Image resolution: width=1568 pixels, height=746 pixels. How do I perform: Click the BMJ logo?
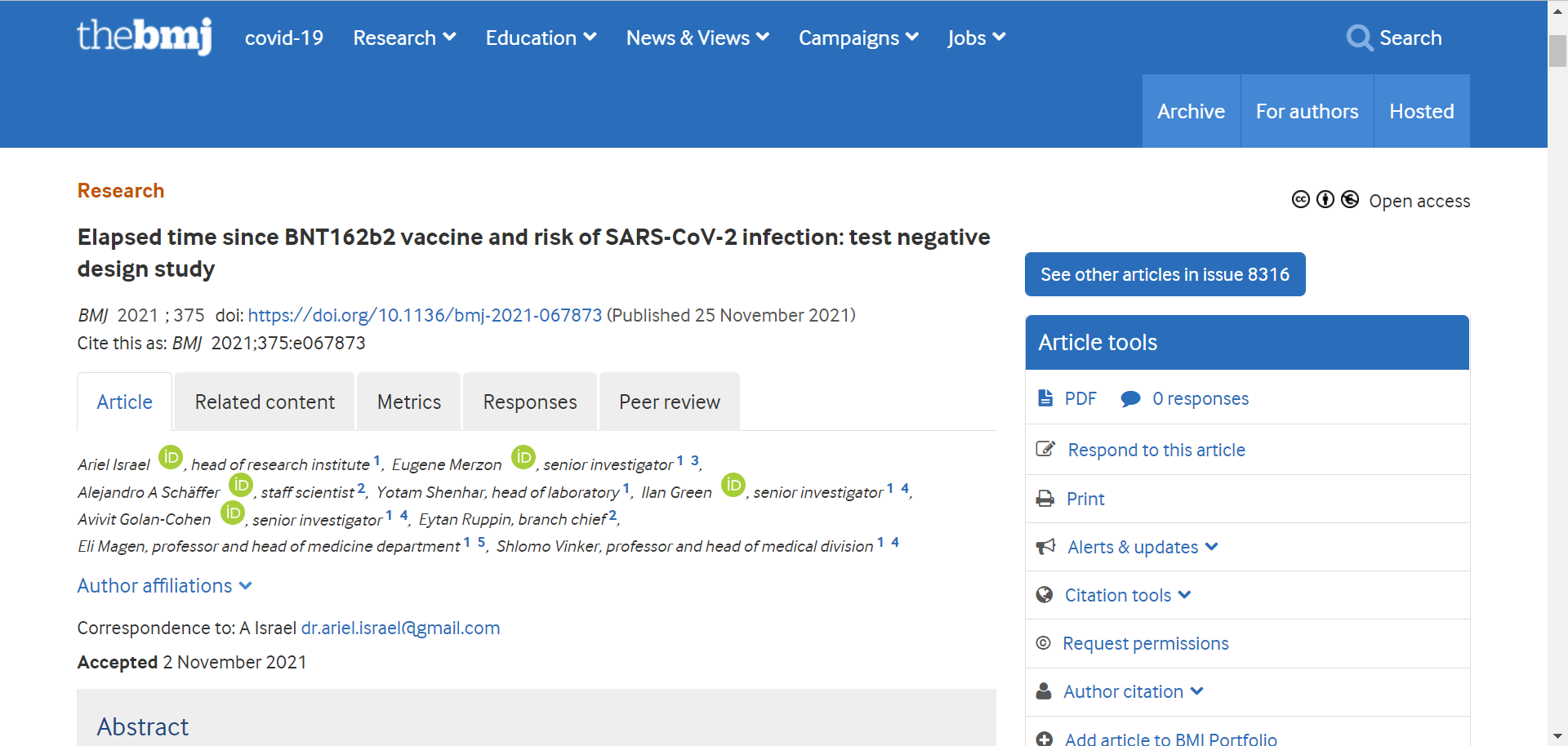[x=144, y=37]
